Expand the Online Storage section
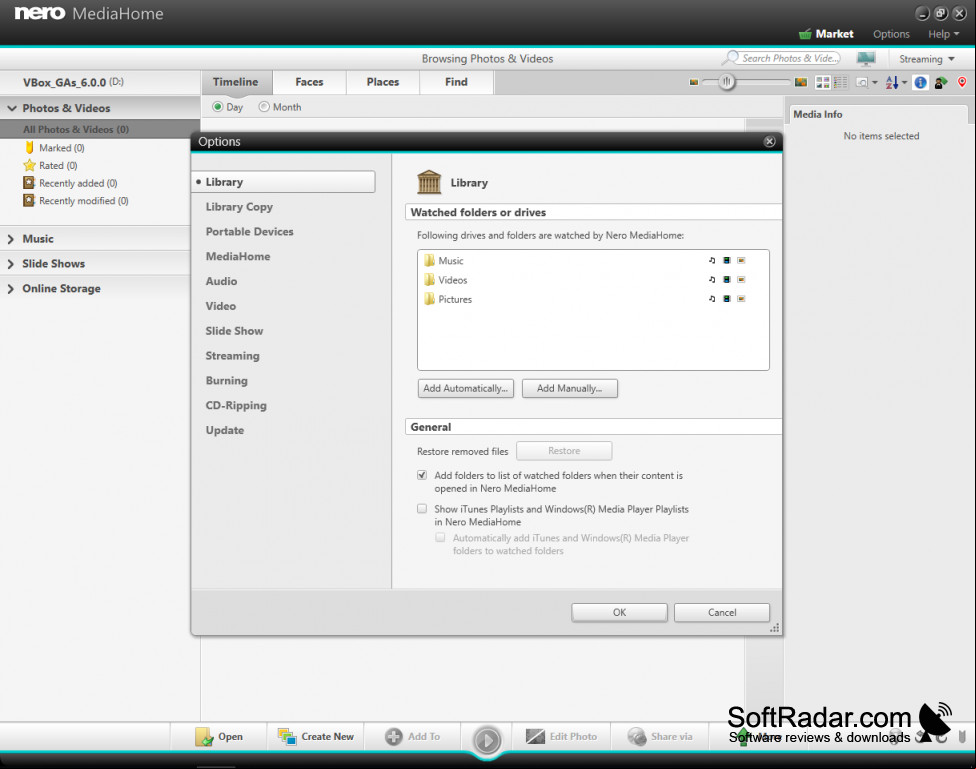Screen dimensions: 976x769 [11, 289]
